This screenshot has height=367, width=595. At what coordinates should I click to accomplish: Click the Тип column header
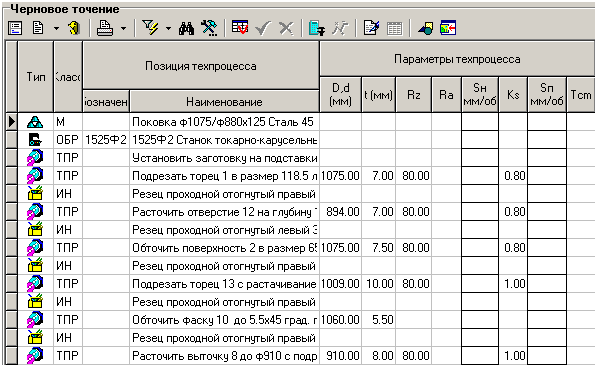tap(36, 77)
